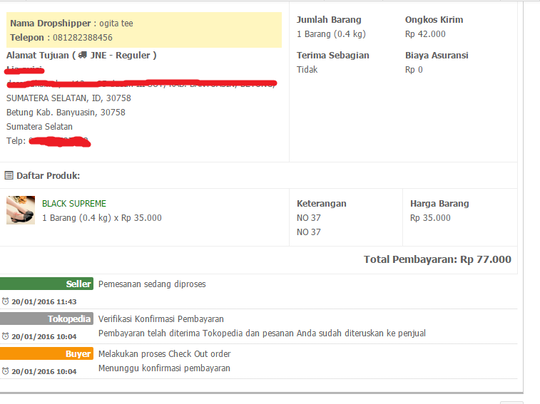Viewport: 540px width, 404px height.
Task: Click the JNE delivery truck icon
Action: point(83,55)
